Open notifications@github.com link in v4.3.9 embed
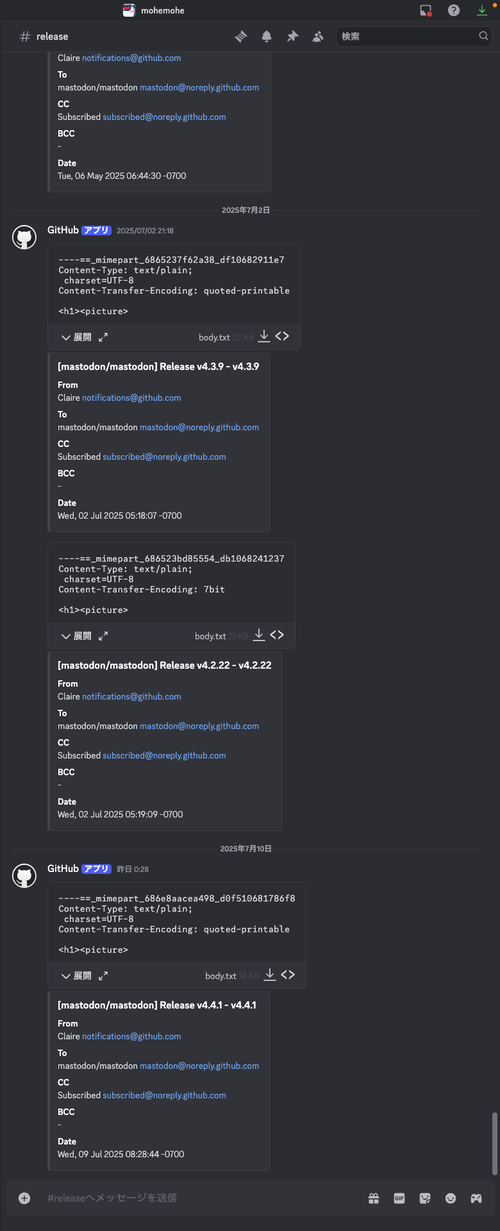The image size is (500, 1231). click(x=132, y=397)
